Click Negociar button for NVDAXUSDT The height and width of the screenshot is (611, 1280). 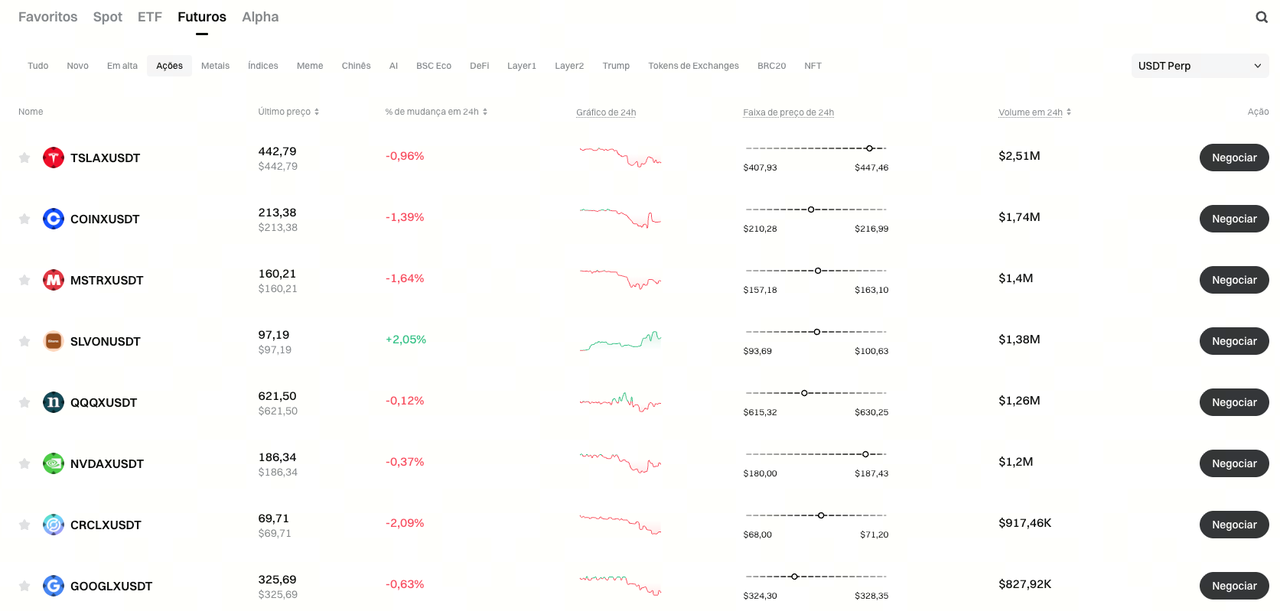1234,463
